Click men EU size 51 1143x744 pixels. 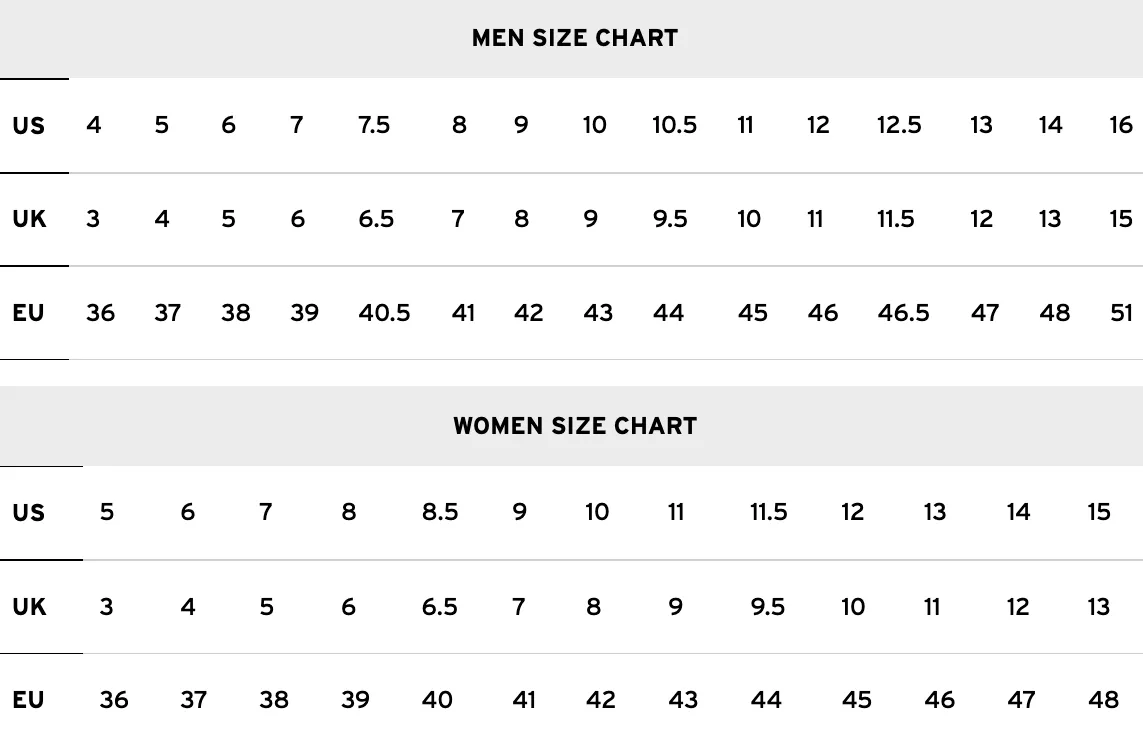(1121, 313)
